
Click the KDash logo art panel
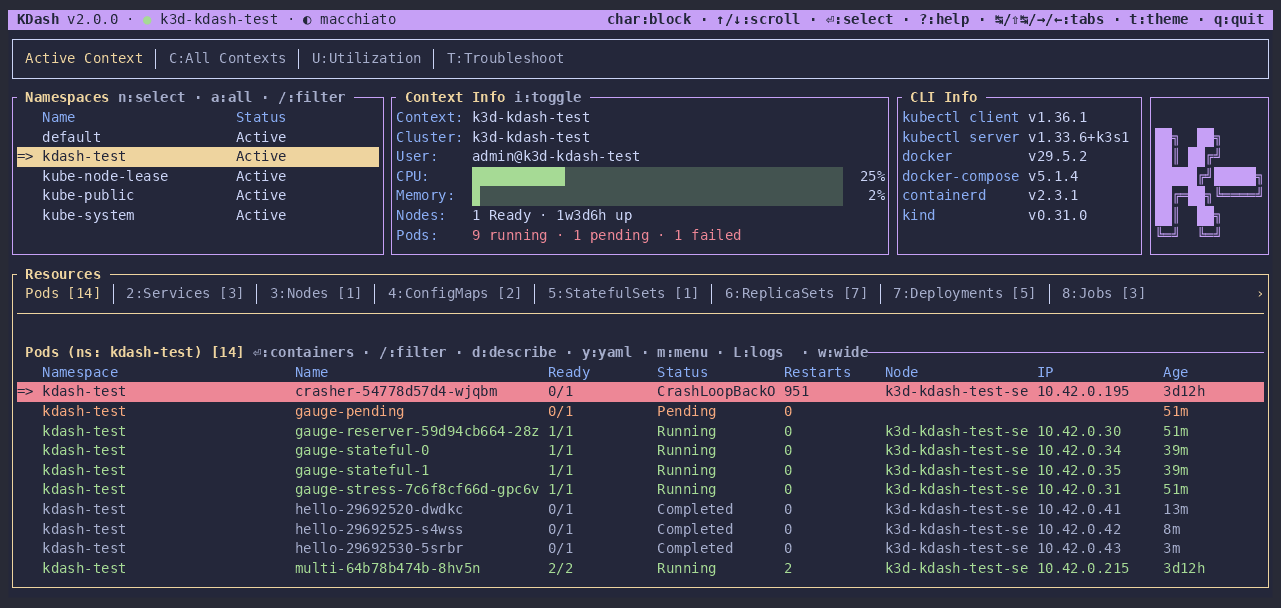click(x=1209, y=176)
